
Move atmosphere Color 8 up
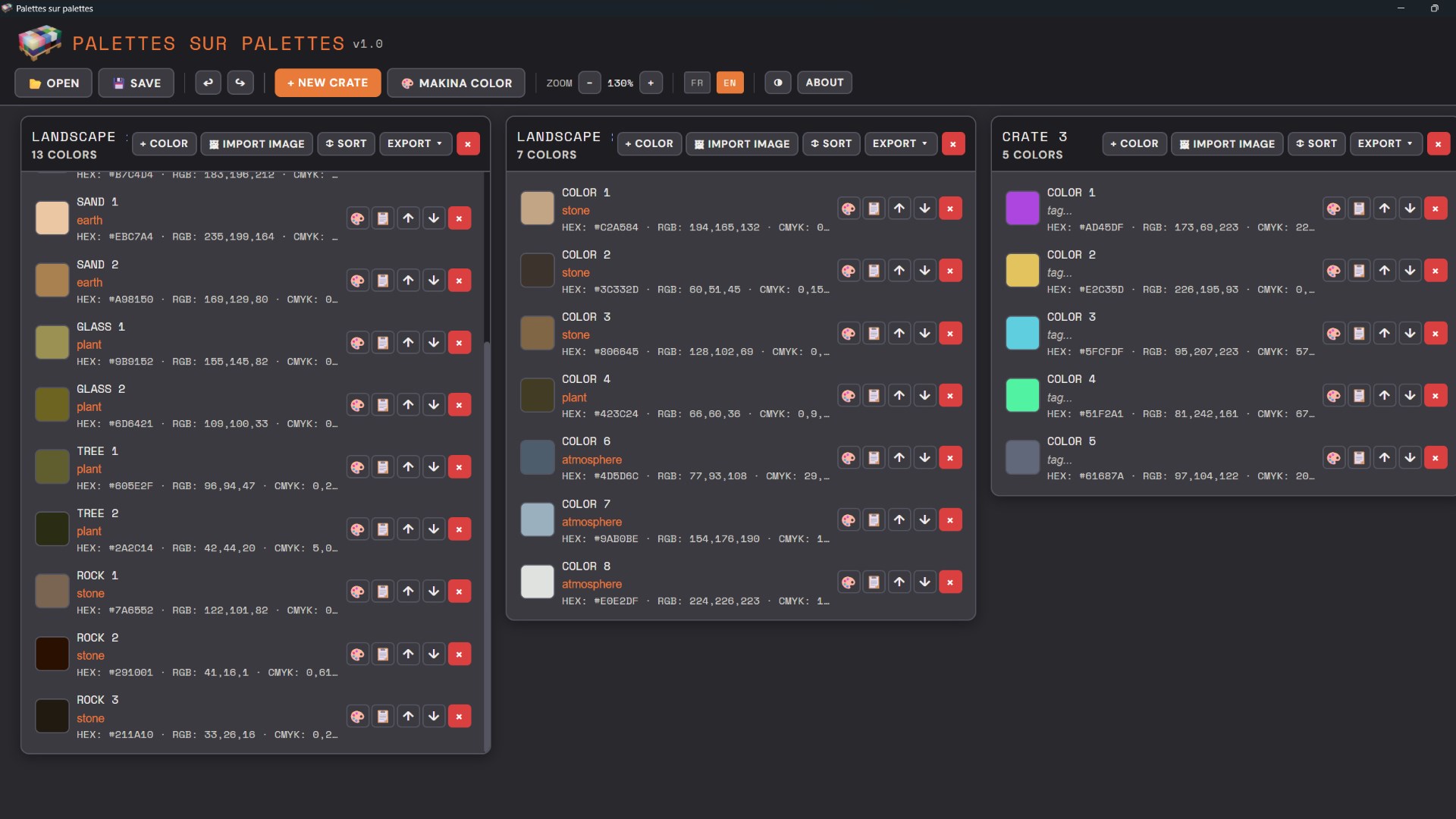[x=899, y=582]
